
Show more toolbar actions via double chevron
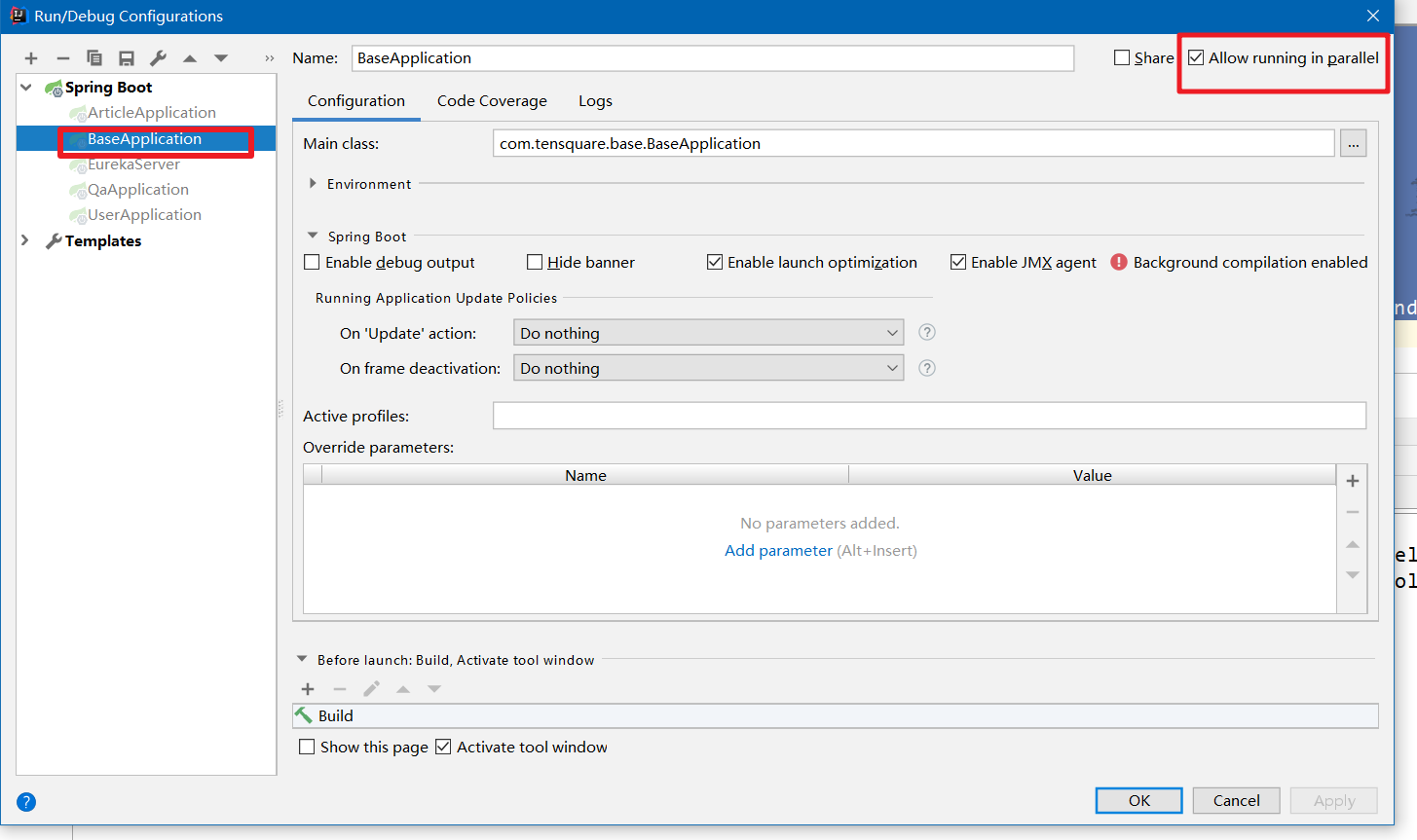pos(270,58)
